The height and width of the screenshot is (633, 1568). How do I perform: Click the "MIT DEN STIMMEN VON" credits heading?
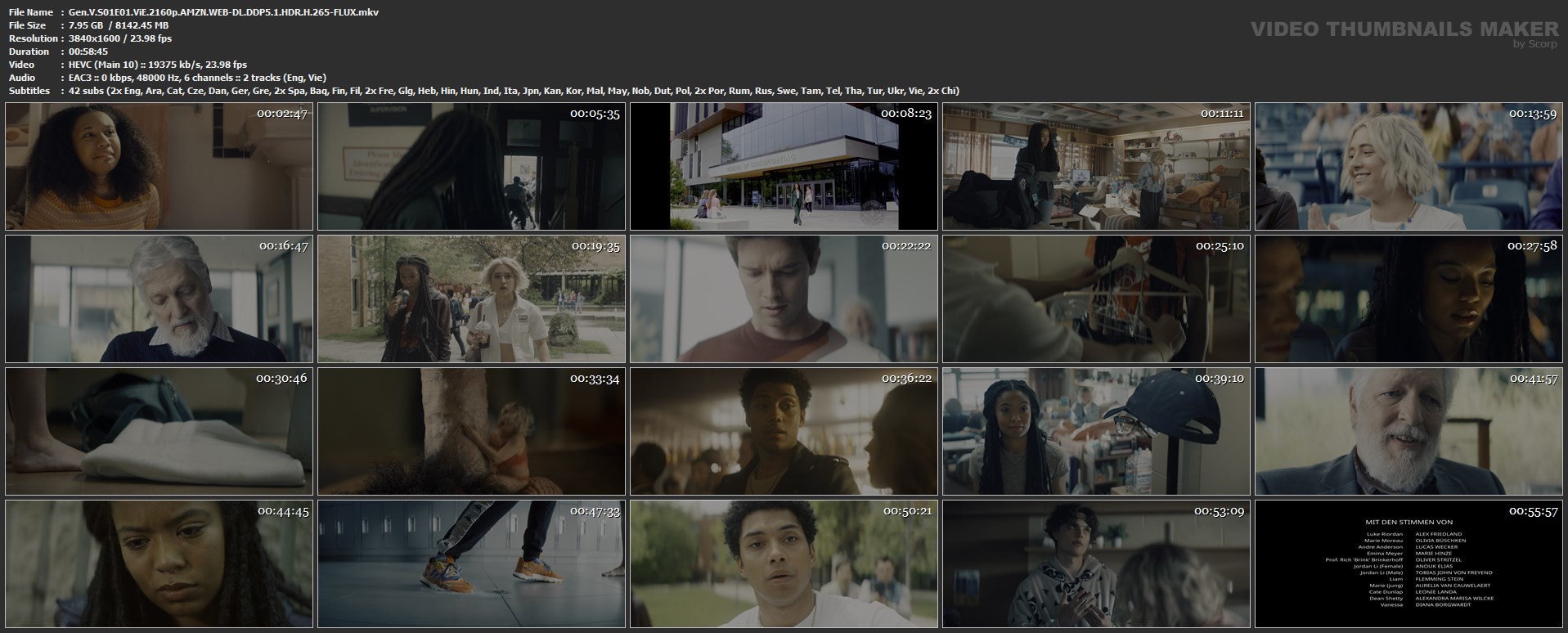[1409, 522]
